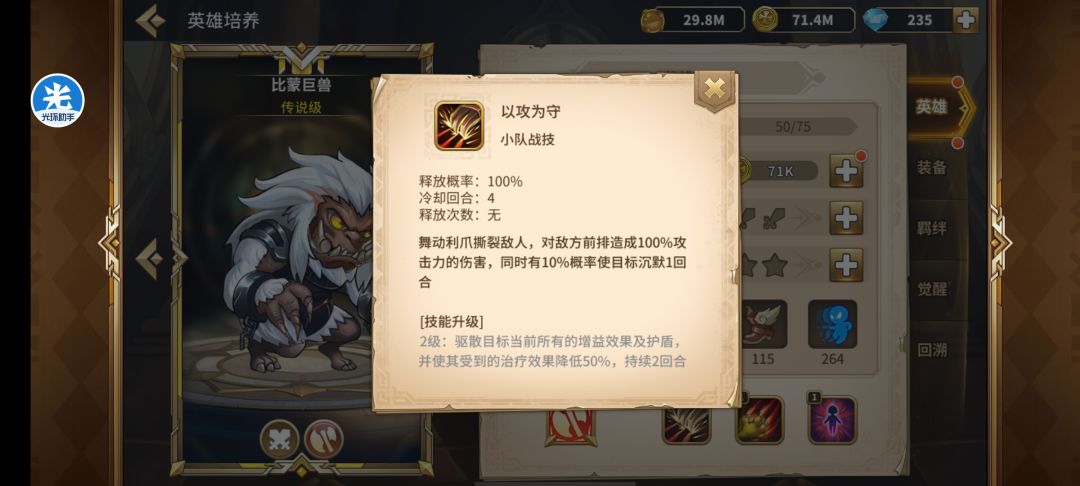Image resolution: width=1080 pixels, height=486 pixels.
Task: Switch to the 羁绊 tab
Action: click(931, 228)
